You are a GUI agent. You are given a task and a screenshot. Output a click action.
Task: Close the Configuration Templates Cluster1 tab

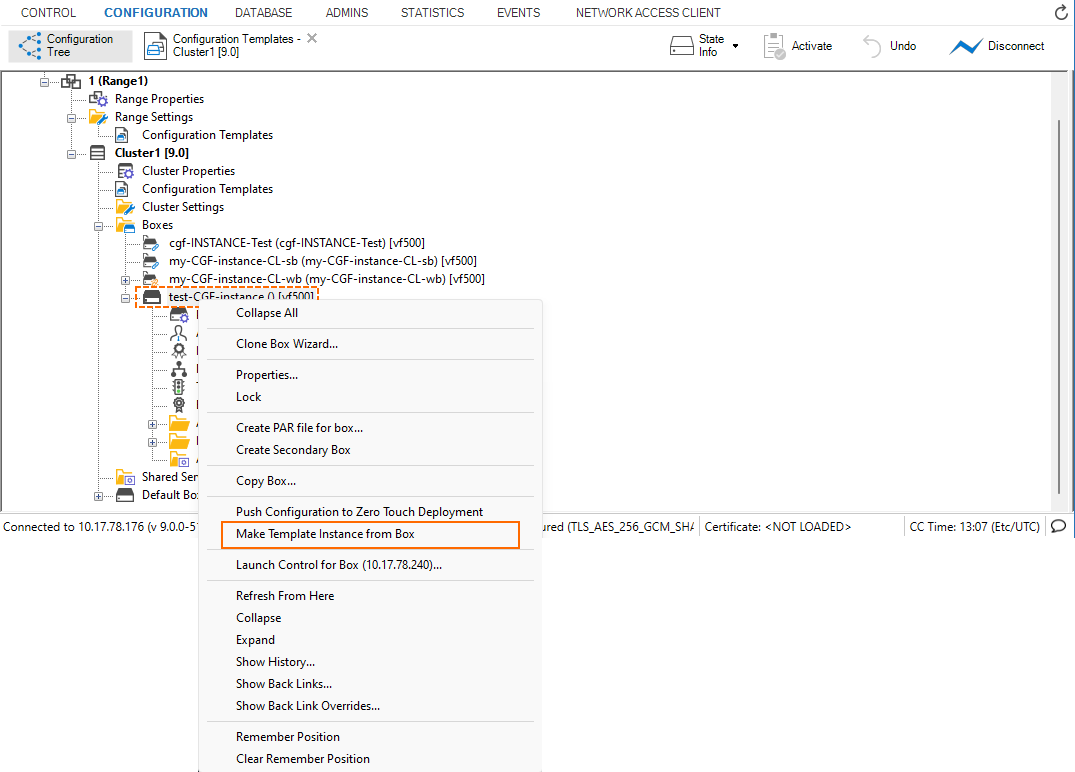point(312,38)
